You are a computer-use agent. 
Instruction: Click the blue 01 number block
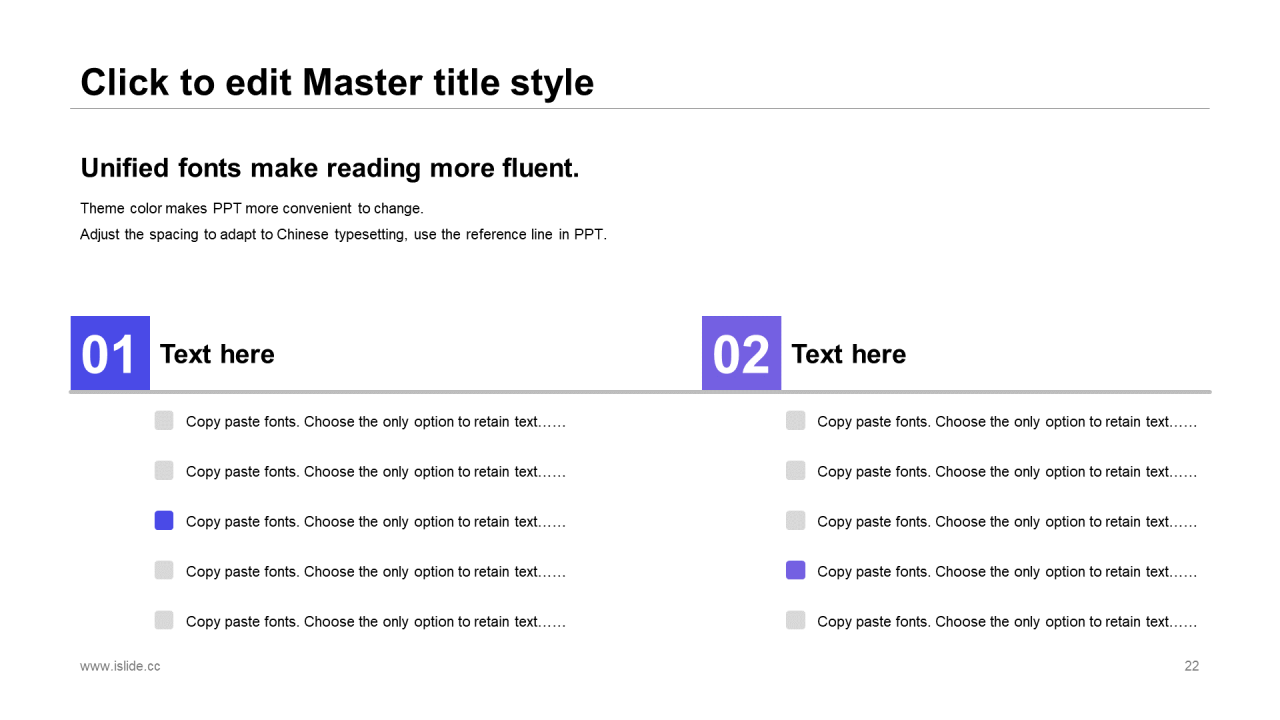(110, 353)
